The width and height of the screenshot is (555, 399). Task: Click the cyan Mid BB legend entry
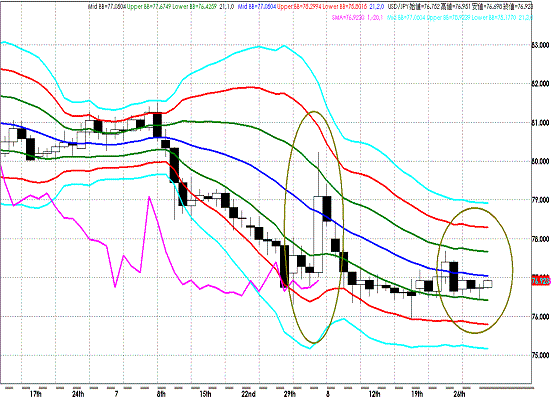coord(407,17)
